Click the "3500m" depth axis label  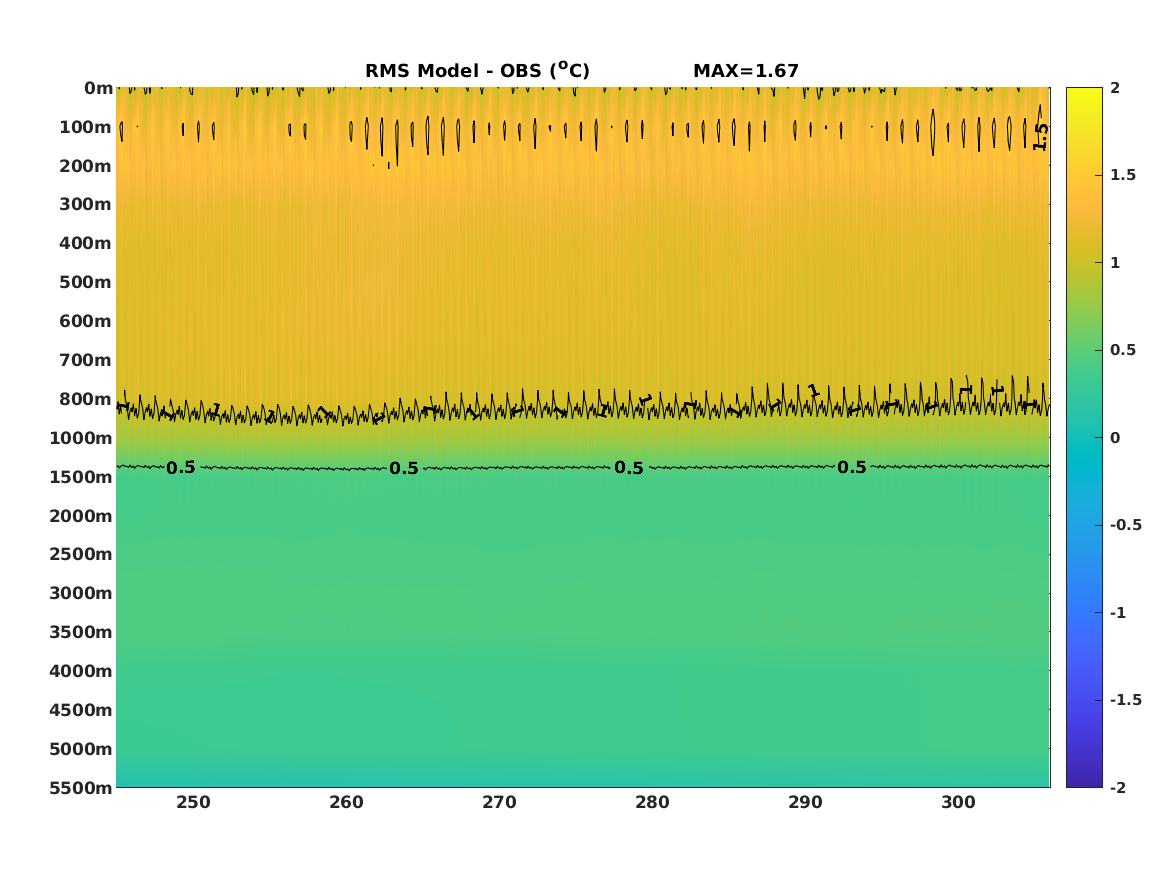click(x=81, y=632)
